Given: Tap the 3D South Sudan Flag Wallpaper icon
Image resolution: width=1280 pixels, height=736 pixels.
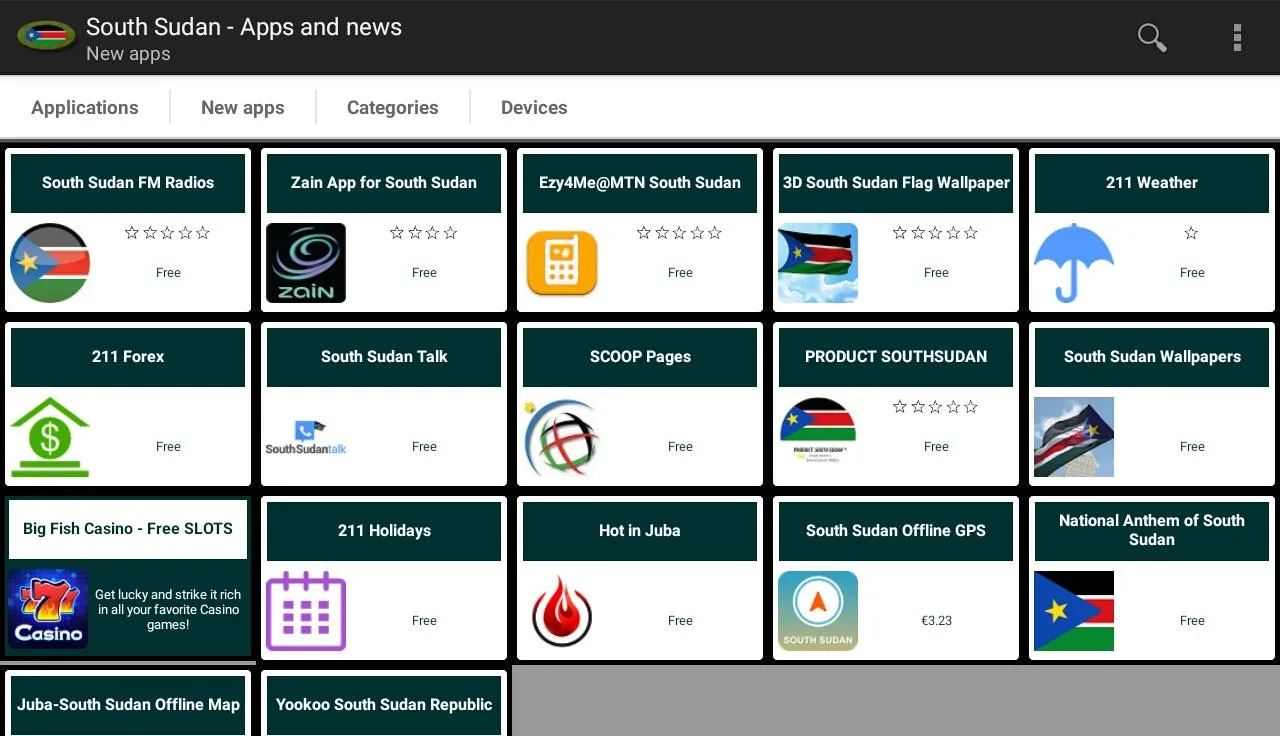Looking at the screenshot, I should [818, 263].
